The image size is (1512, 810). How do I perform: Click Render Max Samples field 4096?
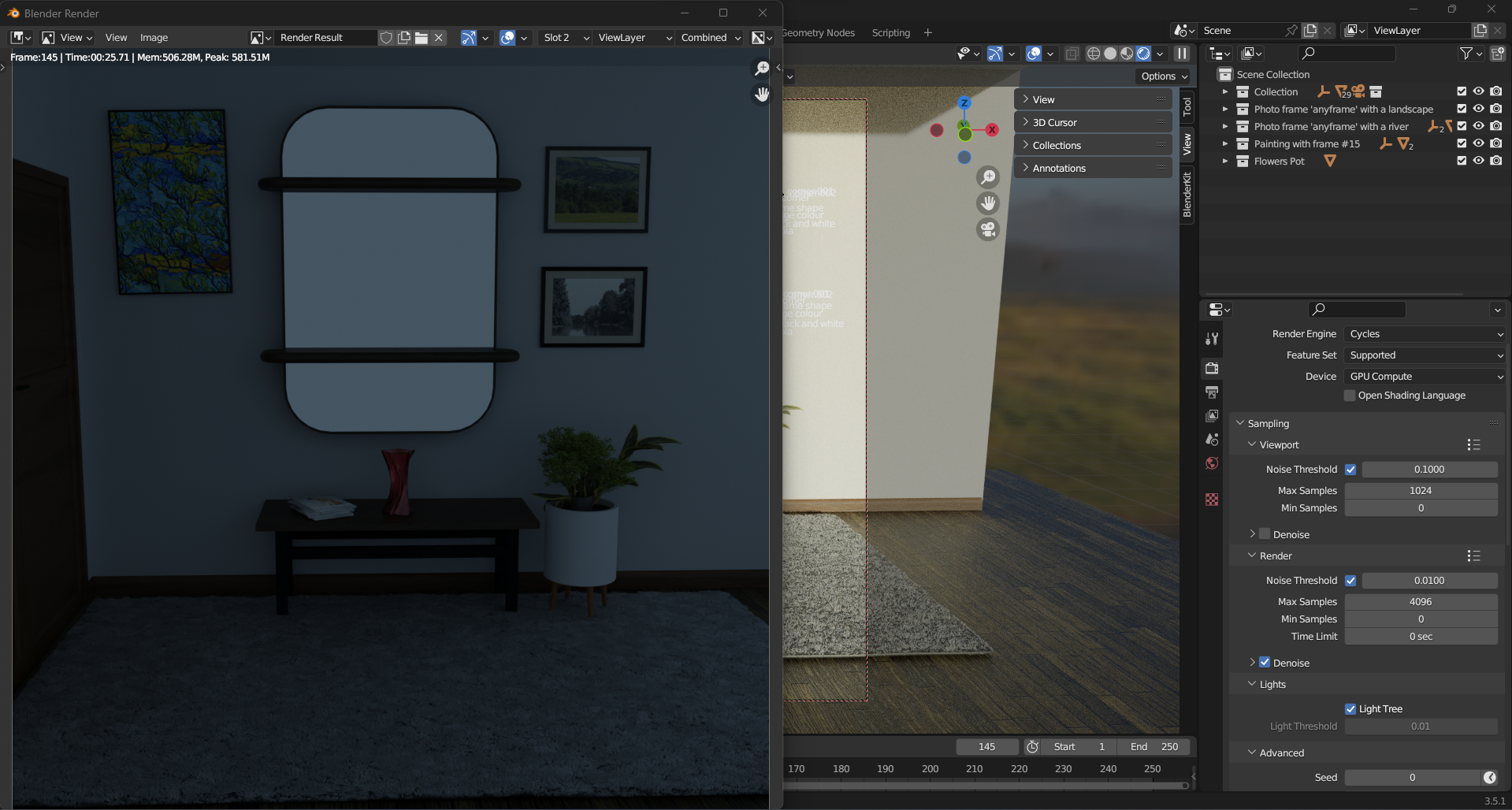tap(1421, 602)
